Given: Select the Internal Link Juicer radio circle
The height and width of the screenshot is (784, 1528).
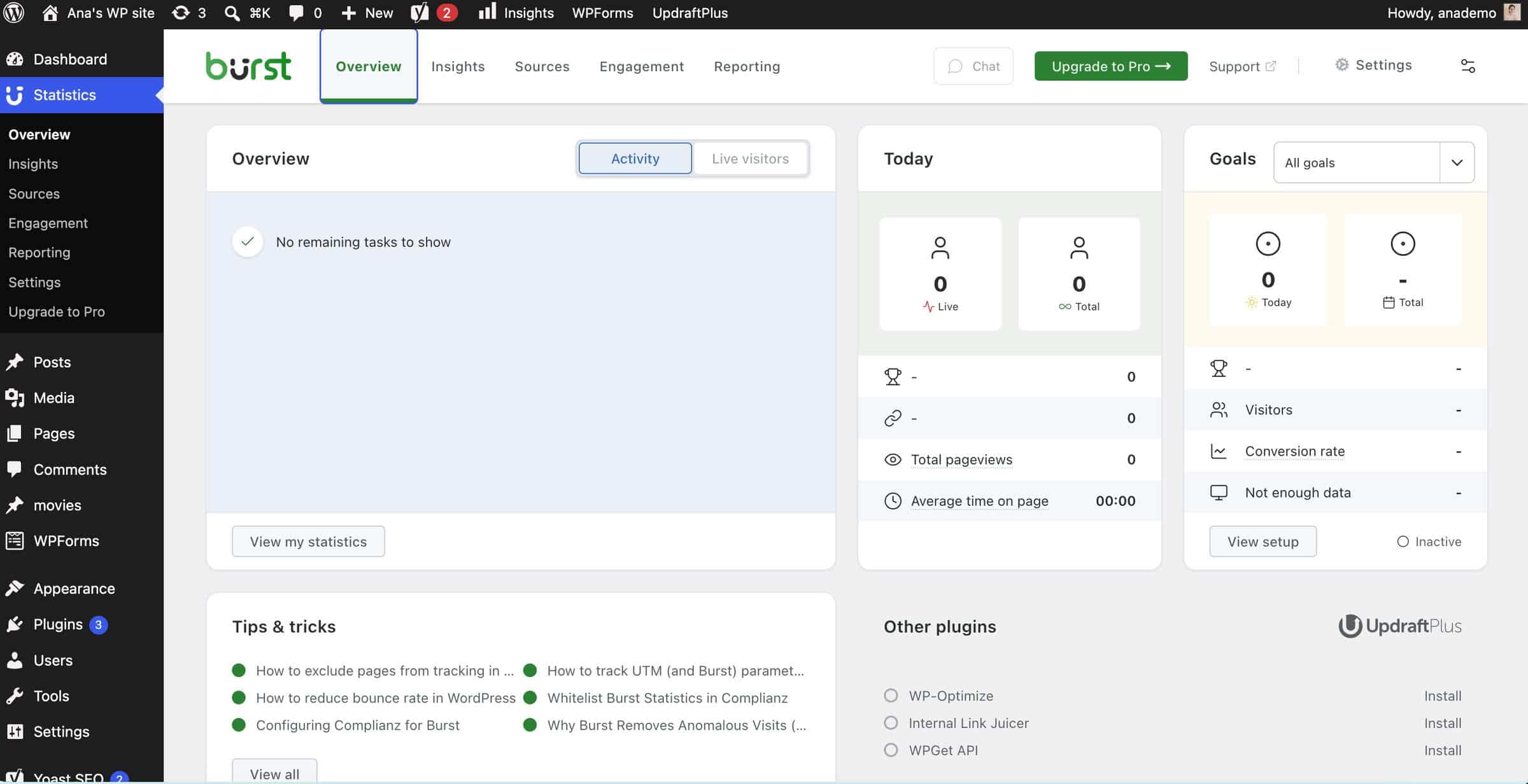Looking at the screenshot, I should 891,723.
